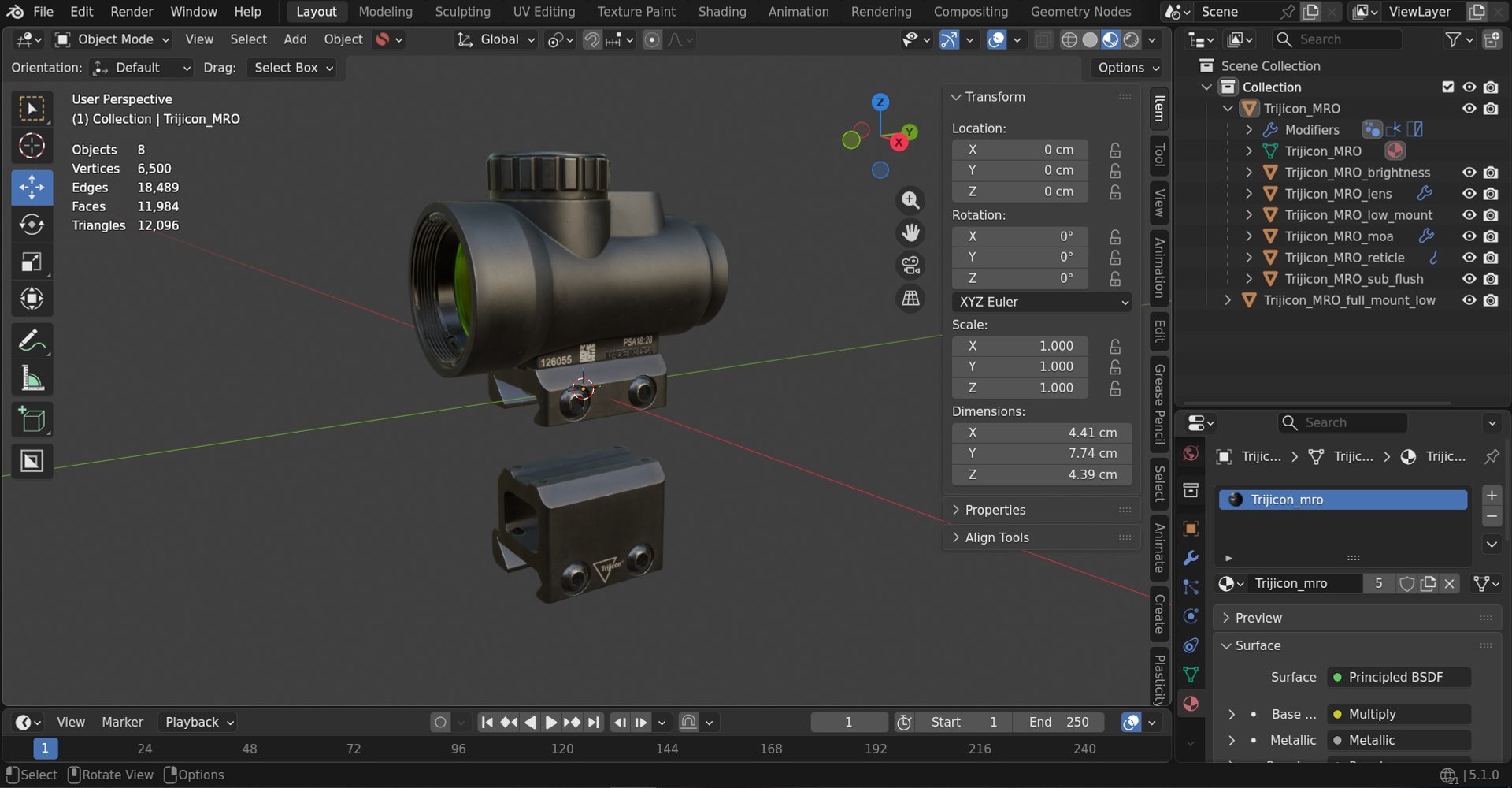Viewport: 1512px width, 788px height.
Task: Open the Object Mode dropdown
Action: pos(112,39)
